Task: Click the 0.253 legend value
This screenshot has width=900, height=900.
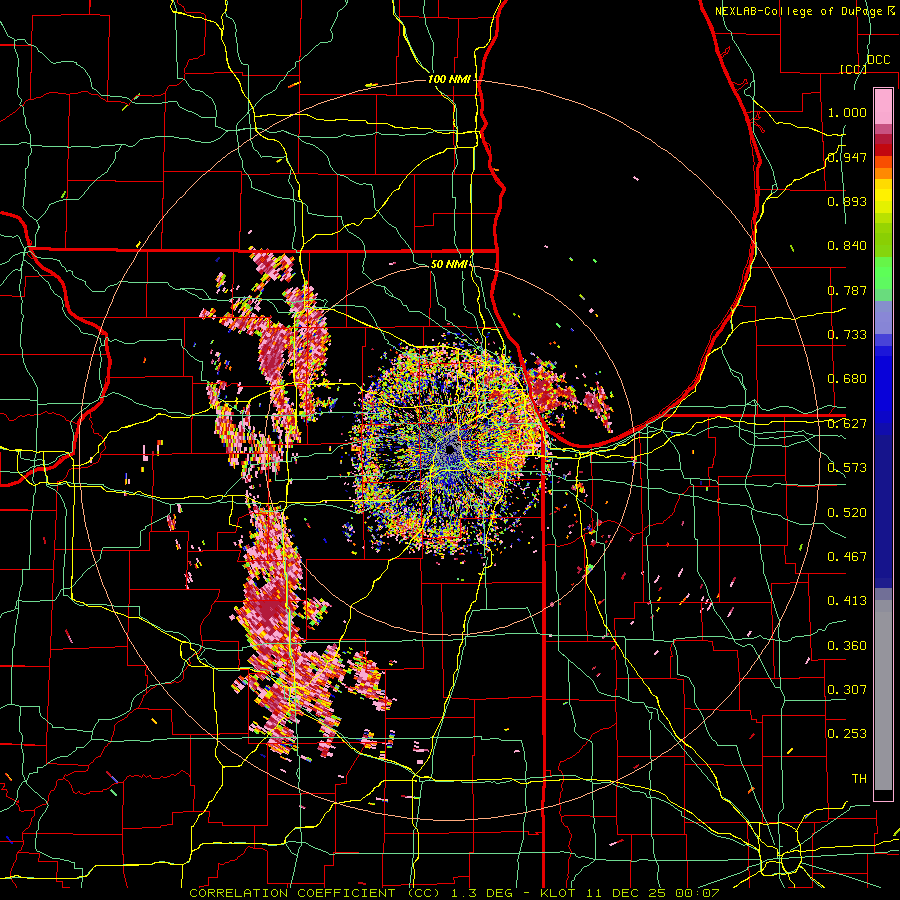Action: [x=847, y=734]
